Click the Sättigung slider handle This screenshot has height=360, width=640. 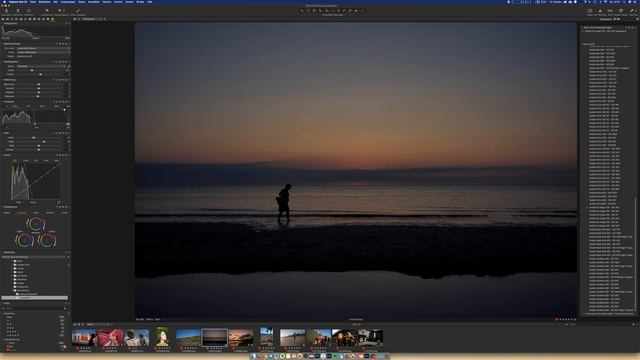pos(38,96)
